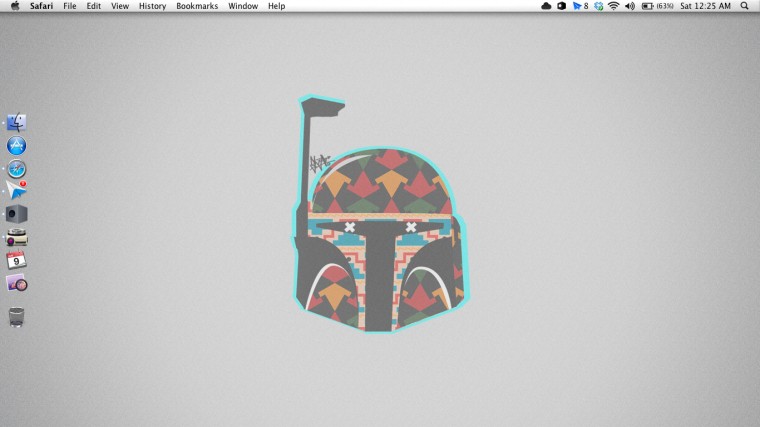760x427 pixels.
Task: Open the Help menu
Action: tap(276, 6)
